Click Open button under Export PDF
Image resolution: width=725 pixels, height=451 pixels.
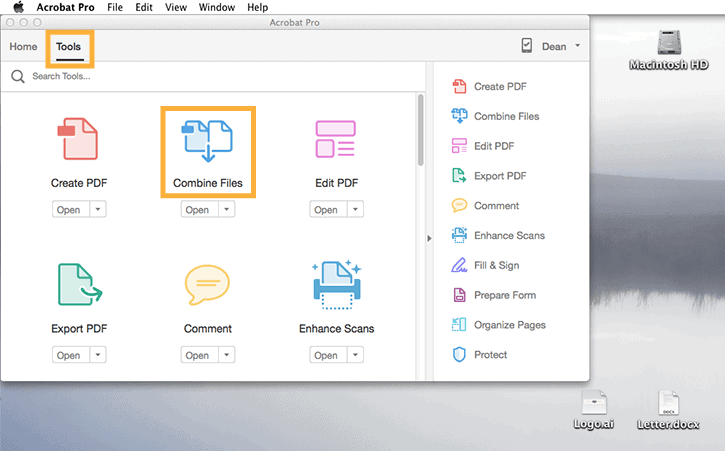(x=71, y=355)
